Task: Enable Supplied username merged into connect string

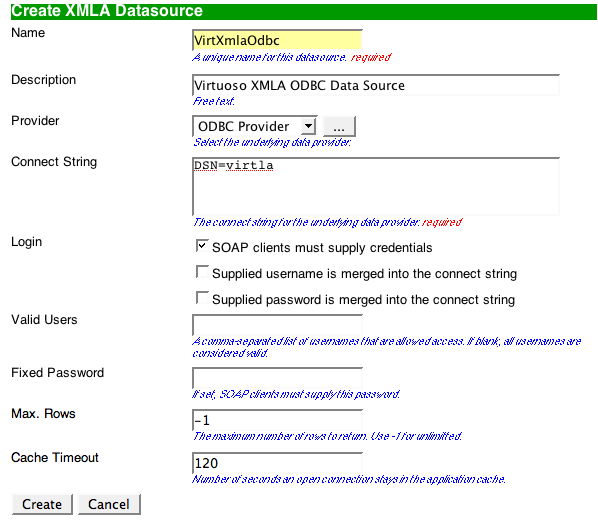Action: [202, 272]
